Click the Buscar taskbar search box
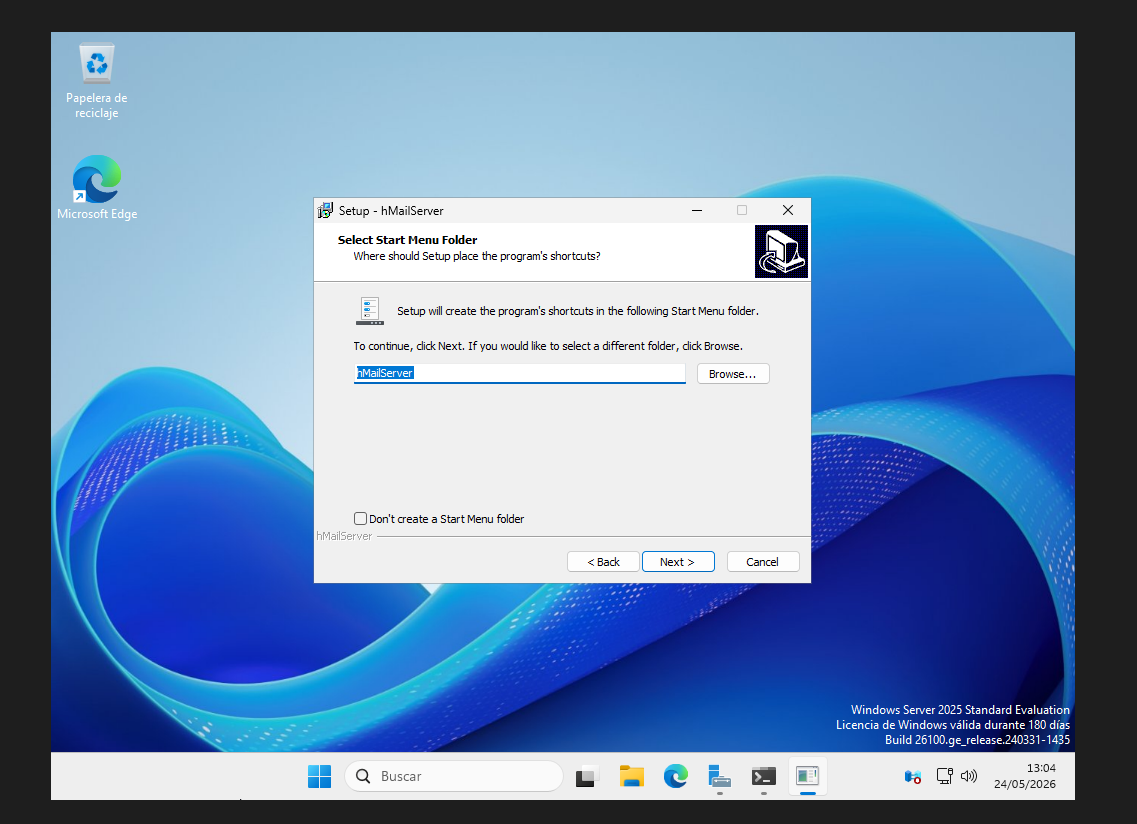Image resolution: width=1137 pixels, height=824 pixels. [x=454, y=776]
